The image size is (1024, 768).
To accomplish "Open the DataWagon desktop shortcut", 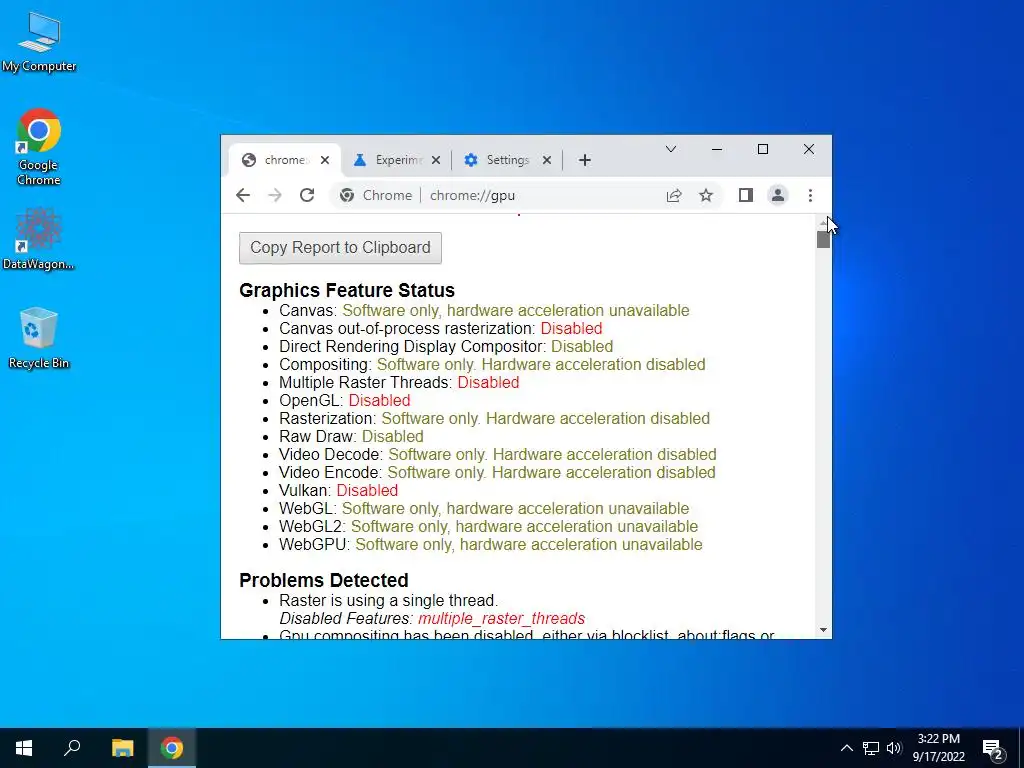I will click(39, 239).
